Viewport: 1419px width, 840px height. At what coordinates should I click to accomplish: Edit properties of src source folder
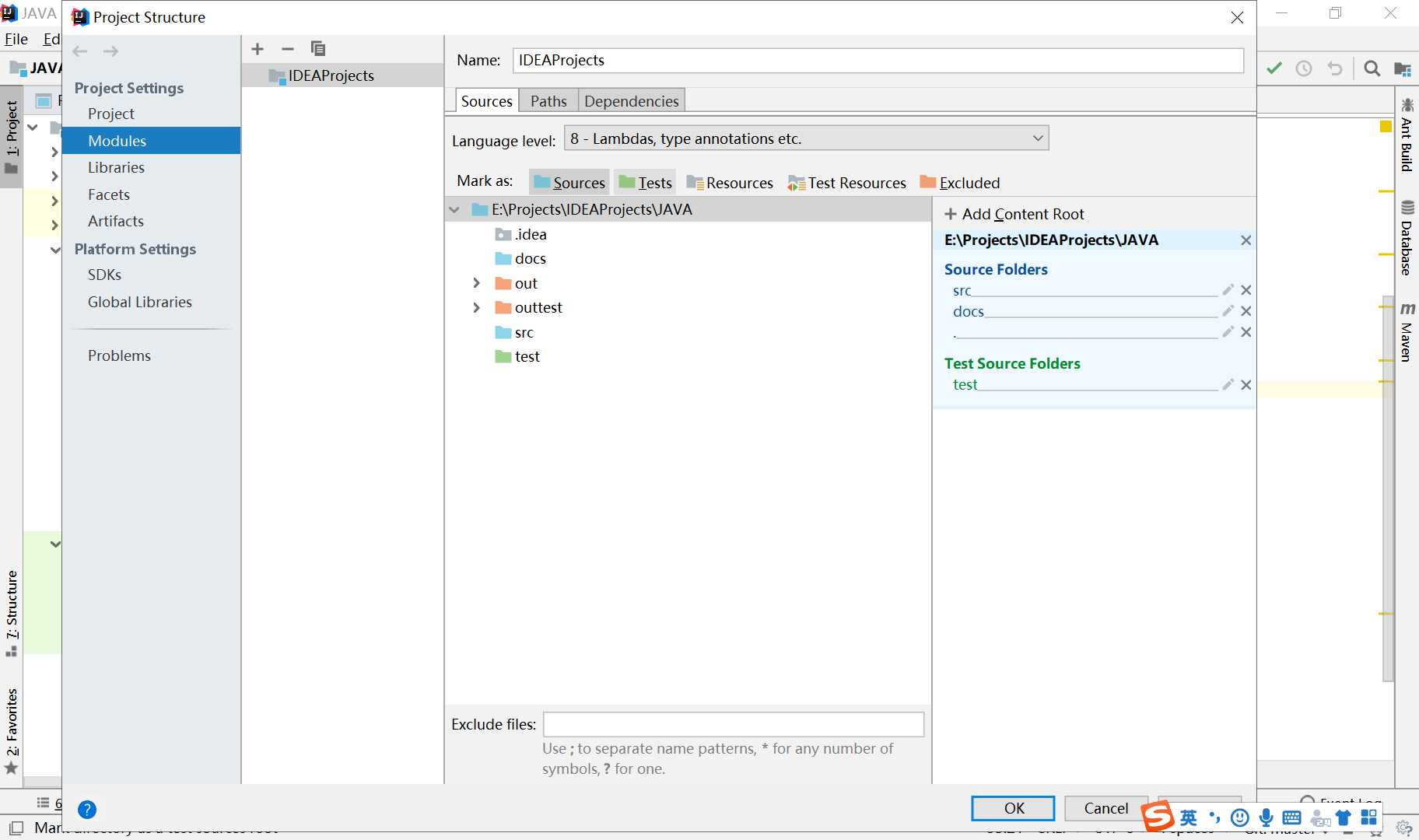[x=1228, y=289]
